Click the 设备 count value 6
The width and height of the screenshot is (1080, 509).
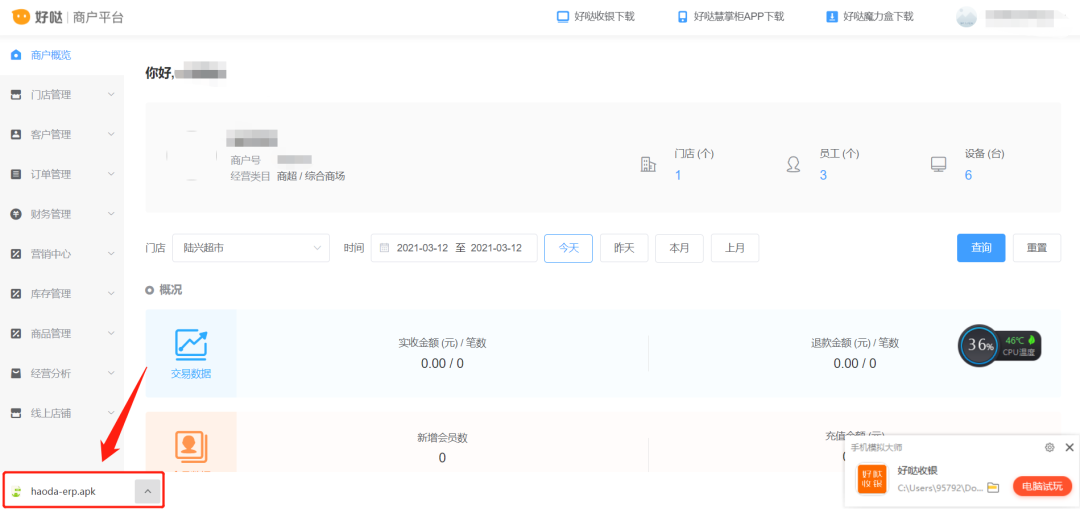coord(968,175)
